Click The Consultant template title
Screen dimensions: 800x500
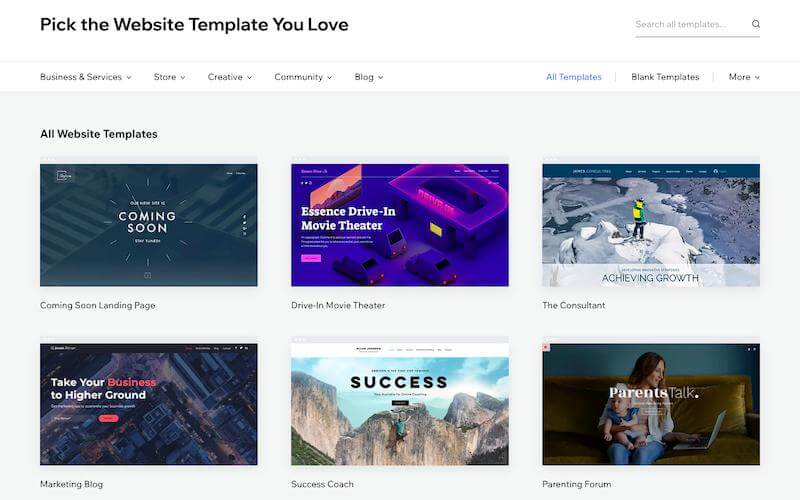pyautogui.click(x=573, y=305)
